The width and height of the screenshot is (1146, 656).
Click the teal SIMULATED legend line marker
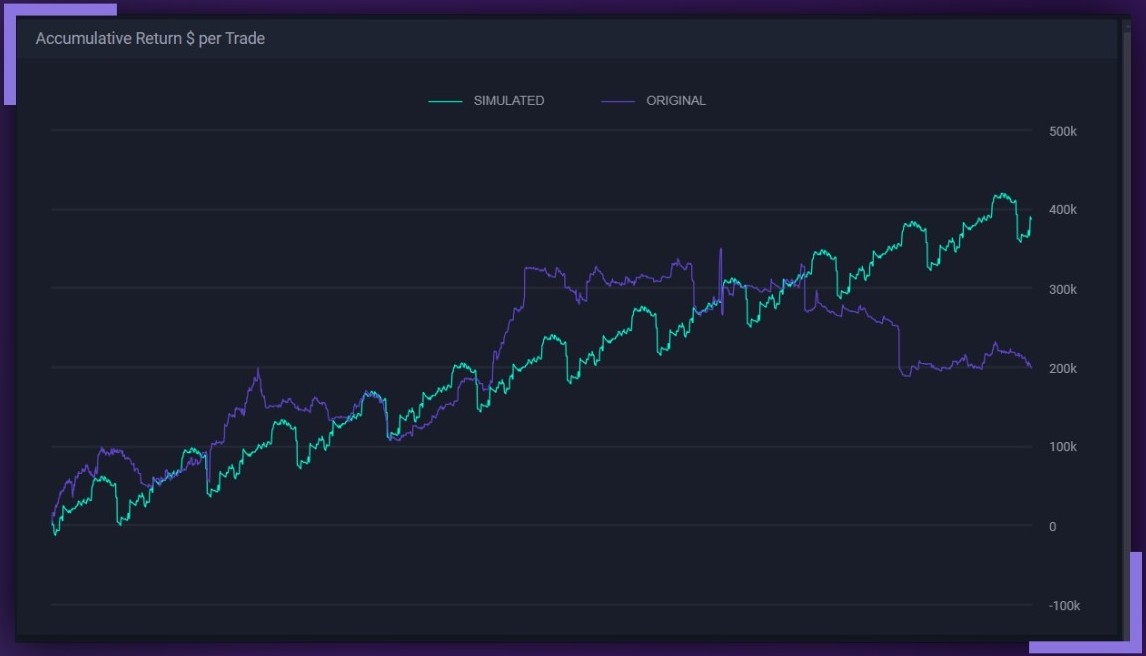[445, 101]
